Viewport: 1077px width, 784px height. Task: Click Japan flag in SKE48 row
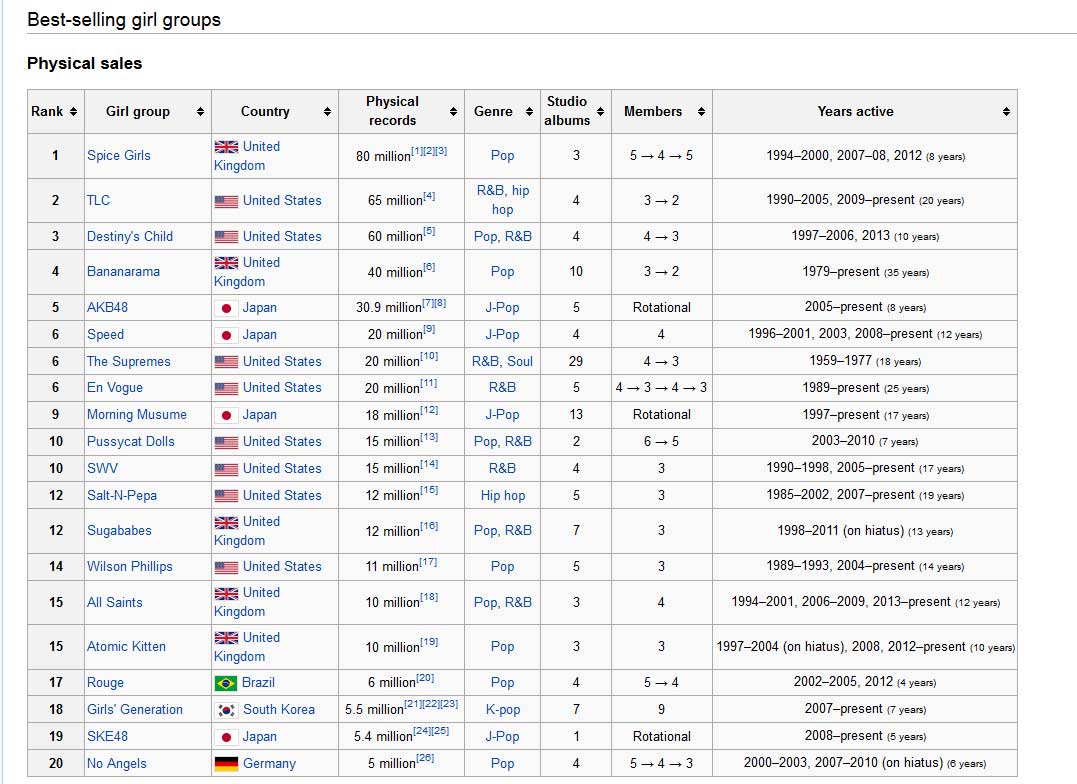(x=227, y=737)
